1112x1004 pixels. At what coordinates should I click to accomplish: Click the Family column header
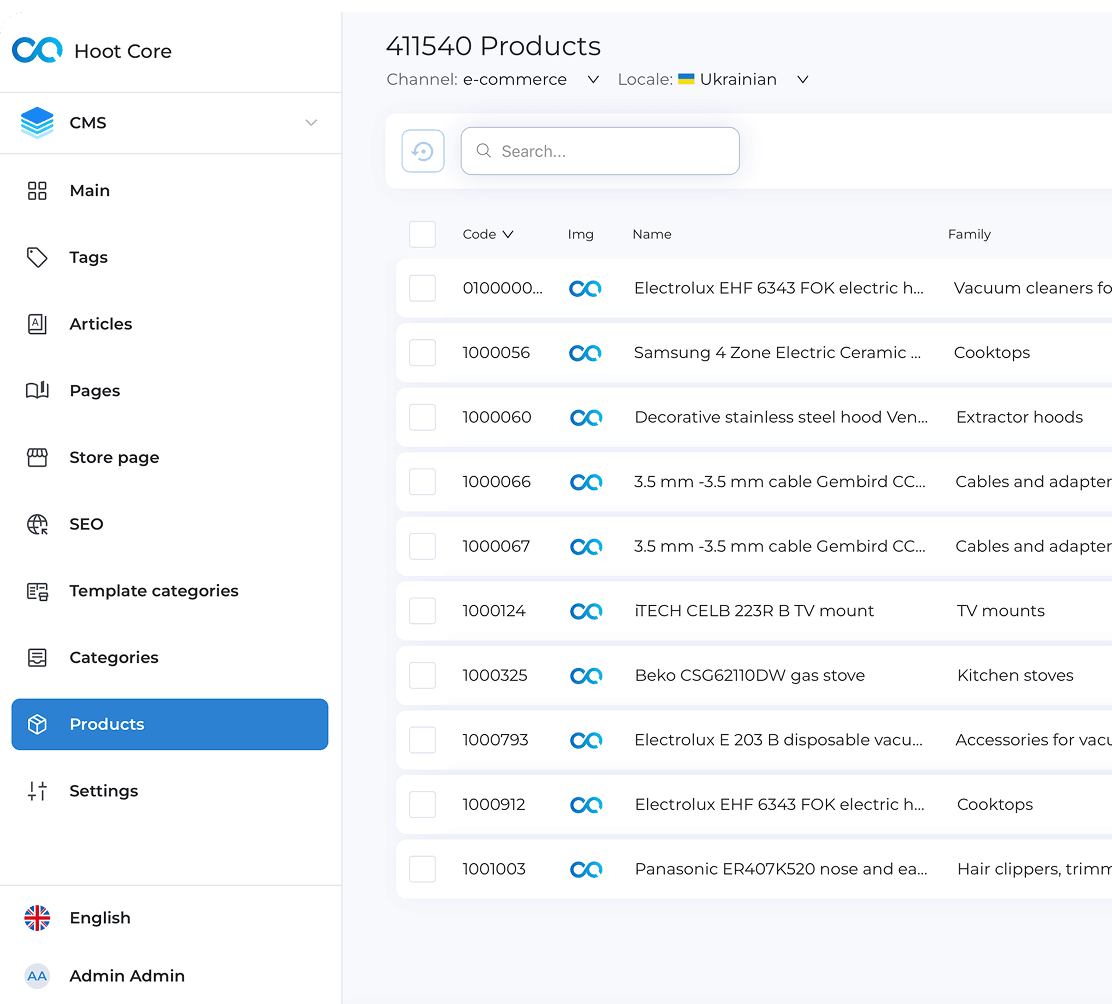pos(969,234)
